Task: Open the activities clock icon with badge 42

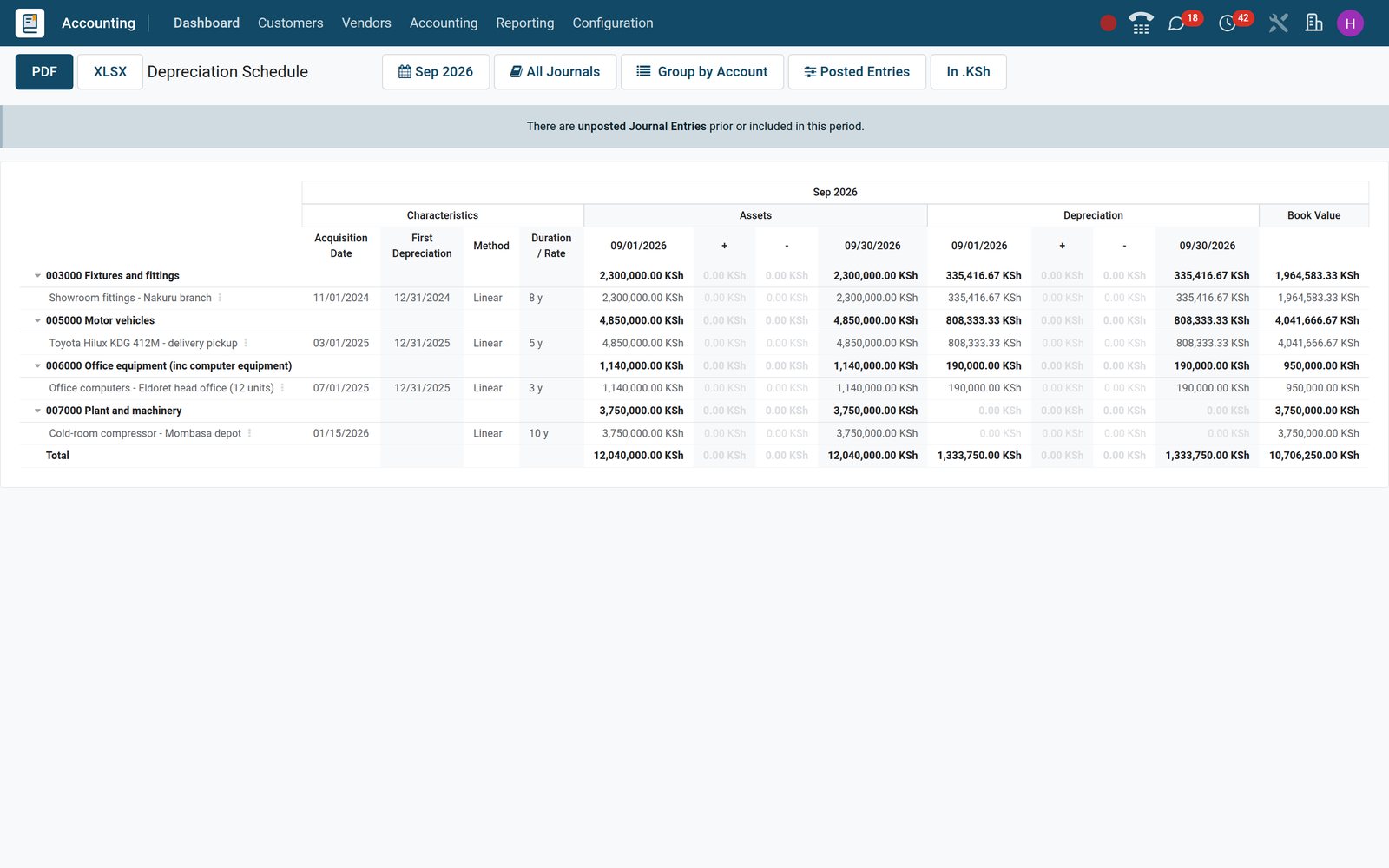Action: pyautogui.click(x=1227, y=23)
